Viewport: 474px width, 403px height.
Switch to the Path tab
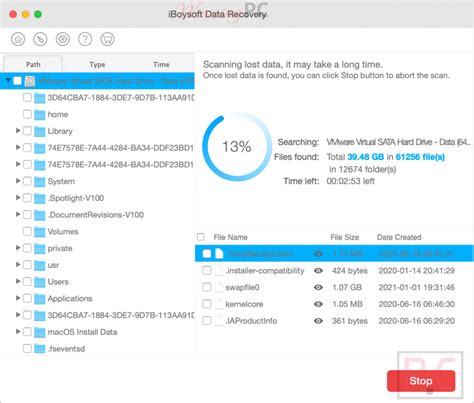pos(33,64)
